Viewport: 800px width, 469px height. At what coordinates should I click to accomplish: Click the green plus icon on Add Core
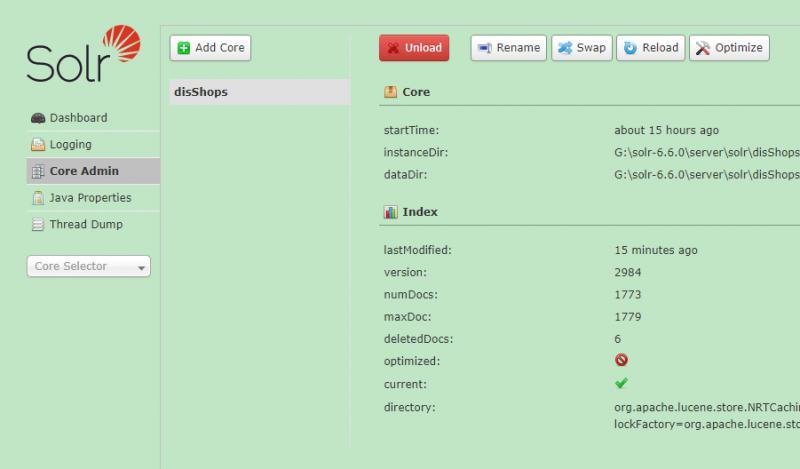point(183,48)
